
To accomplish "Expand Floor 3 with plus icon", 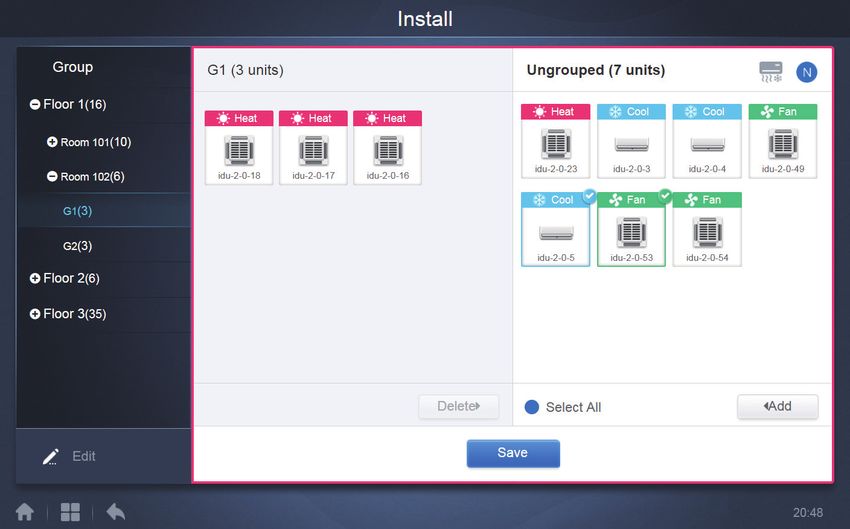I will tap(35, 314).
